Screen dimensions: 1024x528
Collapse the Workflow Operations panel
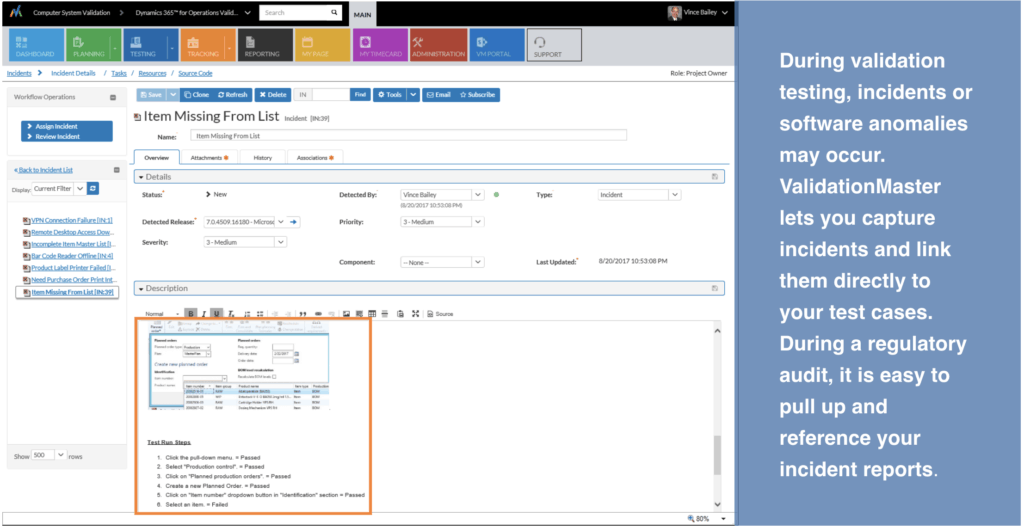[x=113, y=97]
